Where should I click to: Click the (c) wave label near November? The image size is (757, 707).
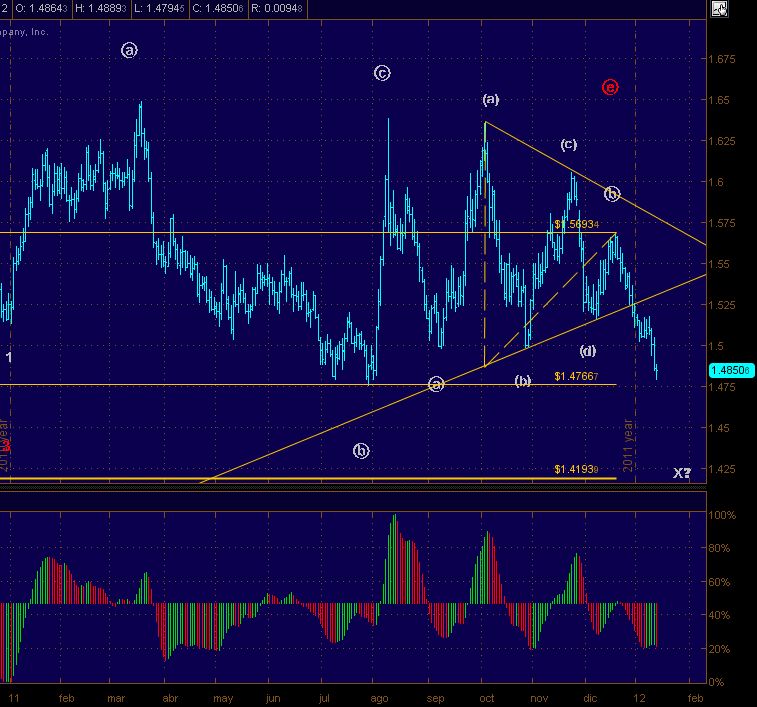coord(569,144)
